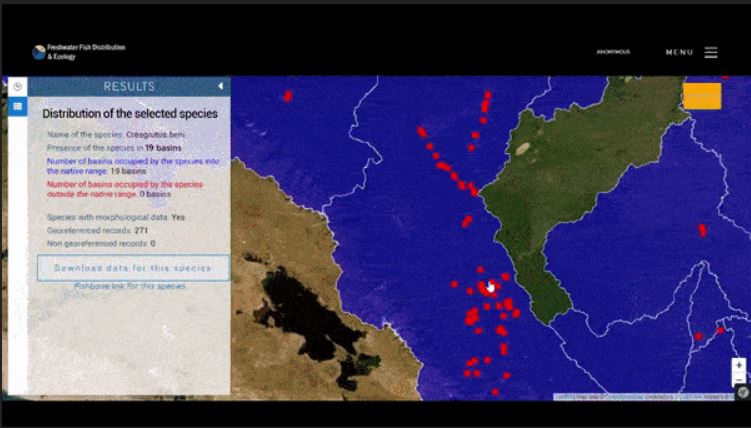Collapse the Results panel with arrow
Image resolution: width=751 pixels, height=428 pixels.
pos(221,87)
